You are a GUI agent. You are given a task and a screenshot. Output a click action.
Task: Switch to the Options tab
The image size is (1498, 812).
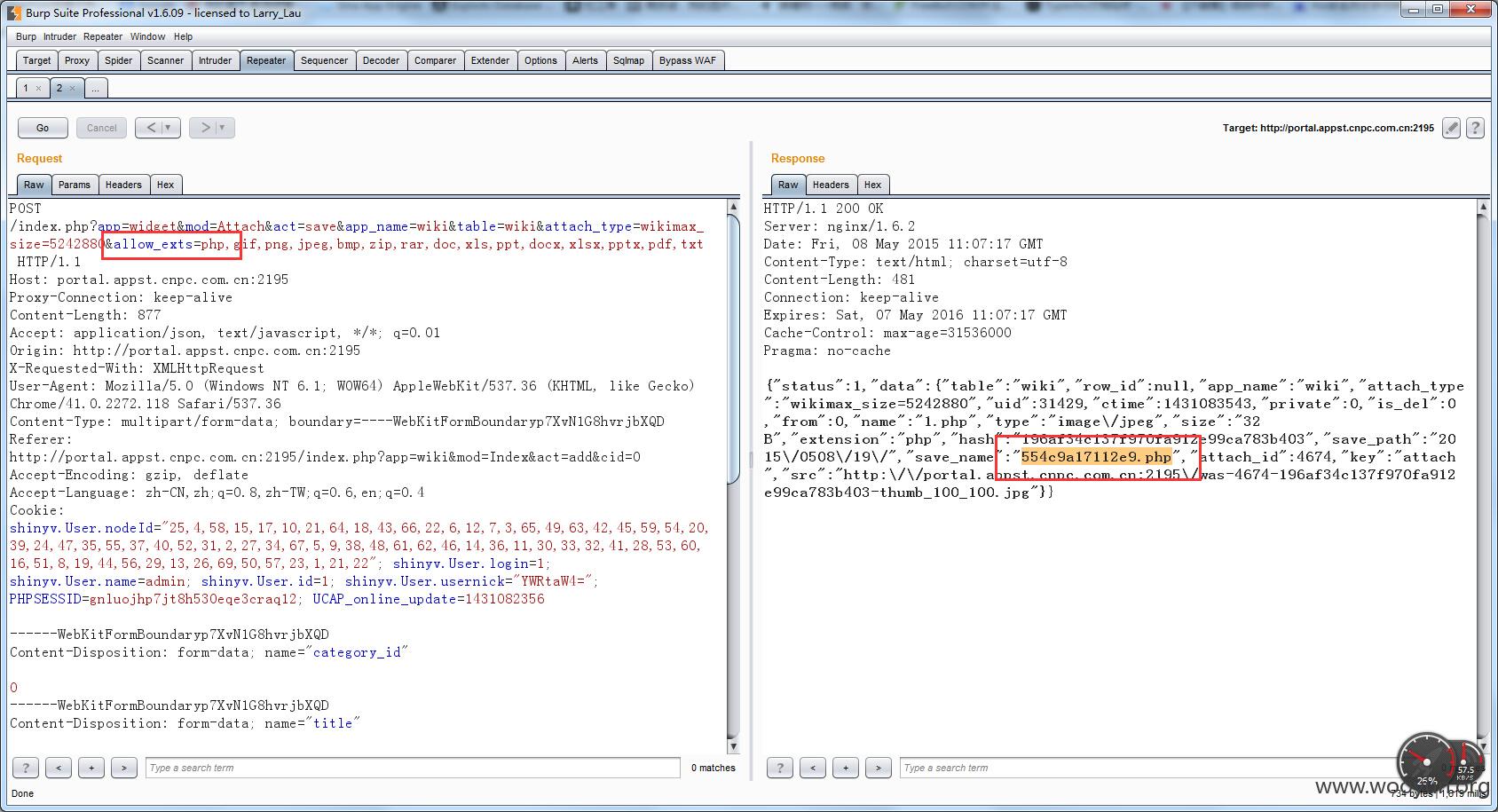pyautogui.click(x=540, y=60)
